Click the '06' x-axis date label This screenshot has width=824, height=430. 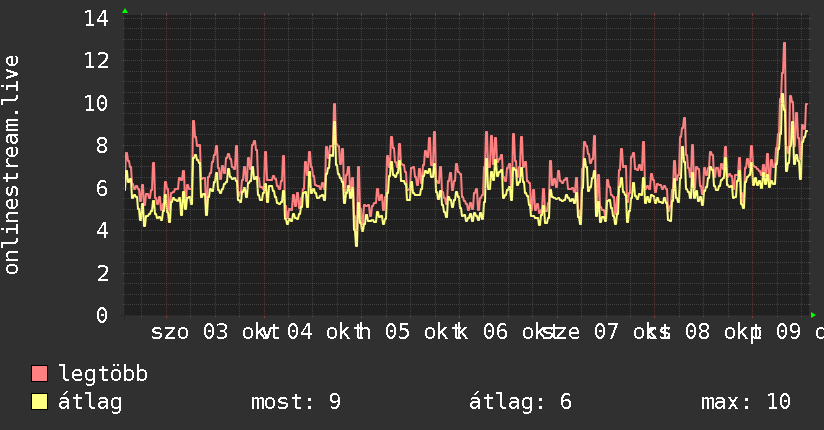click(x=496, y=332)
